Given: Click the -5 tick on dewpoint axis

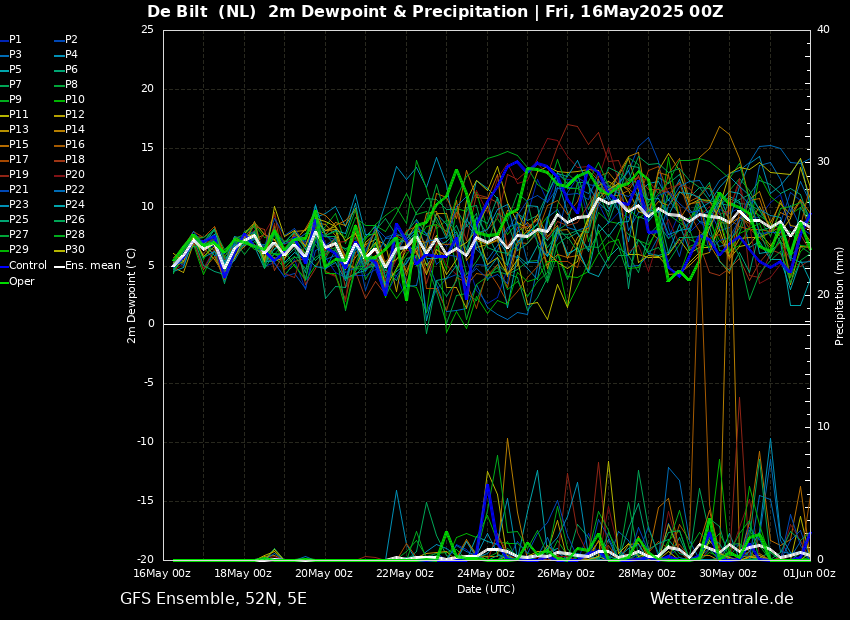Looking at the screenshot, I should 149,383.
